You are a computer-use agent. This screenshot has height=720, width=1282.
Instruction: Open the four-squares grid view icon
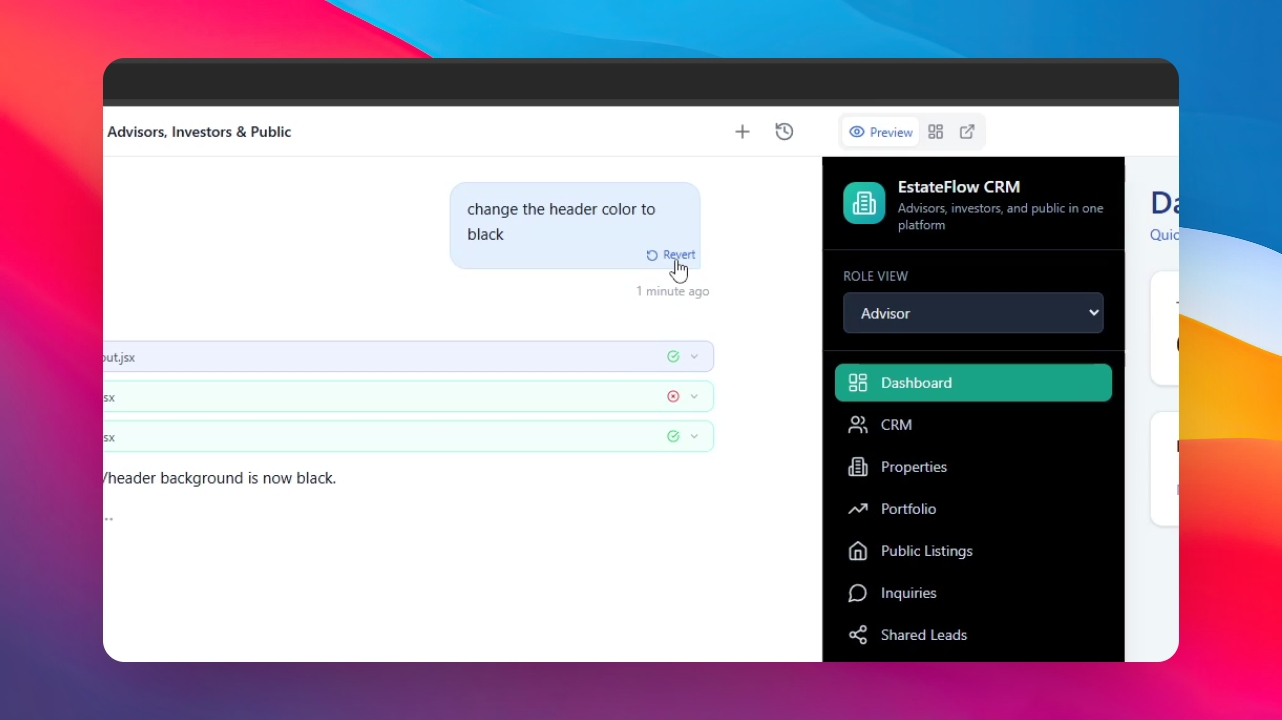[936, 132]
